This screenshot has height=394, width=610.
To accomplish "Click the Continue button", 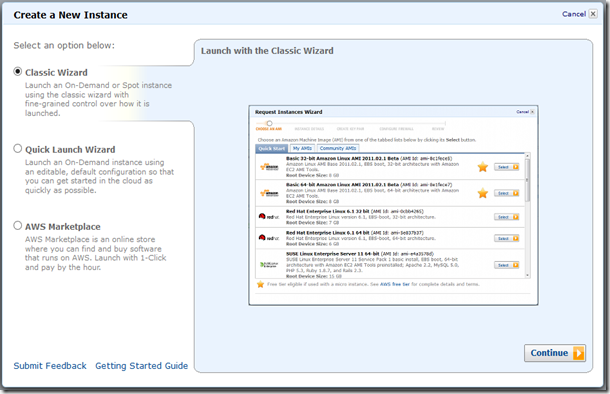I will pos(555,353).
